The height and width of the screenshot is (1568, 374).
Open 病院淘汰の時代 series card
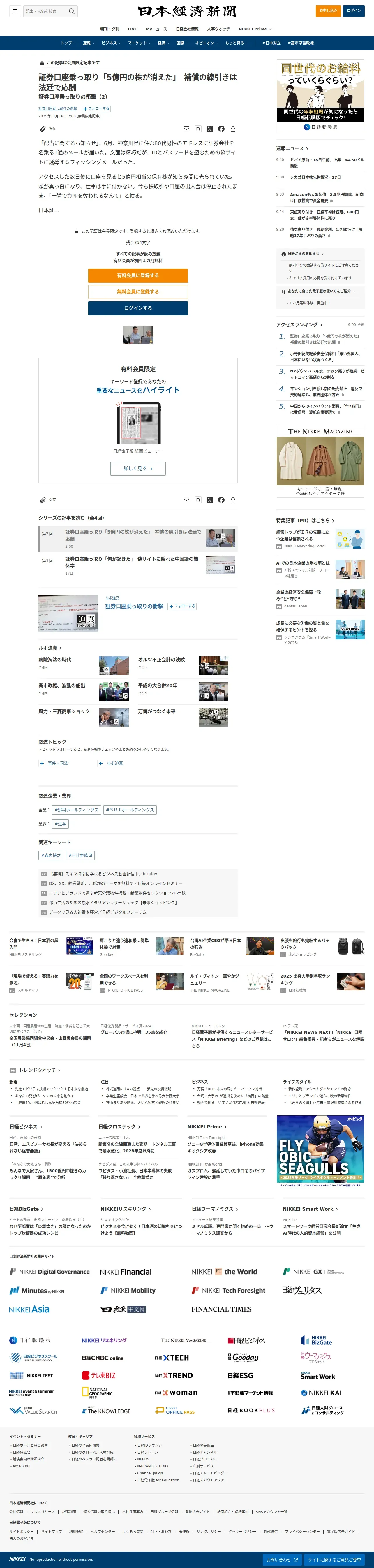[x=84, y=665]
